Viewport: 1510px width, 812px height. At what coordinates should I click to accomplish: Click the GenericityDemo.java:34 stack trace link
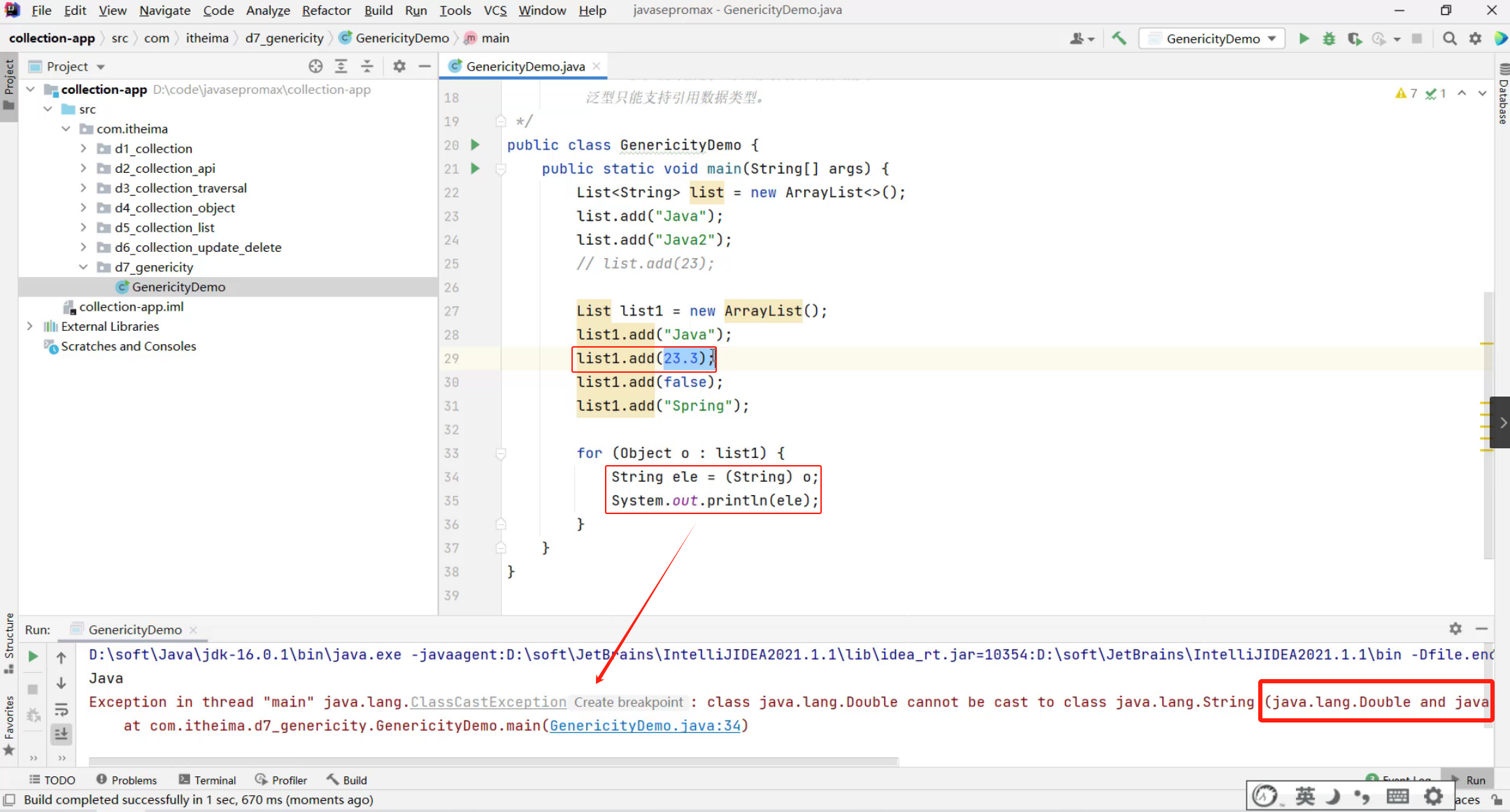click(645, 726)
